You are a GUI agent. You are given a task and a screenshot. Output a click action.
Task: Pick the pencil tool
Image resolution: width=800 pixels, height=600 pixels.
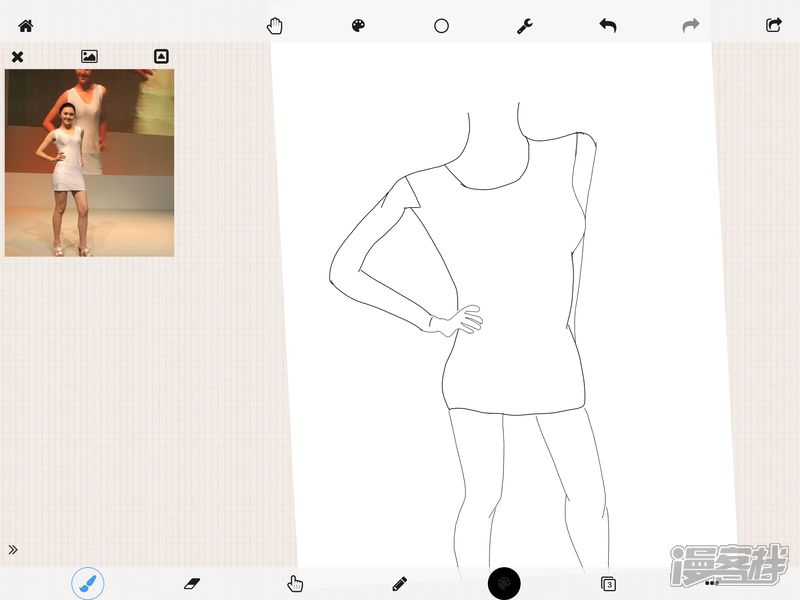tap(399, 583)
